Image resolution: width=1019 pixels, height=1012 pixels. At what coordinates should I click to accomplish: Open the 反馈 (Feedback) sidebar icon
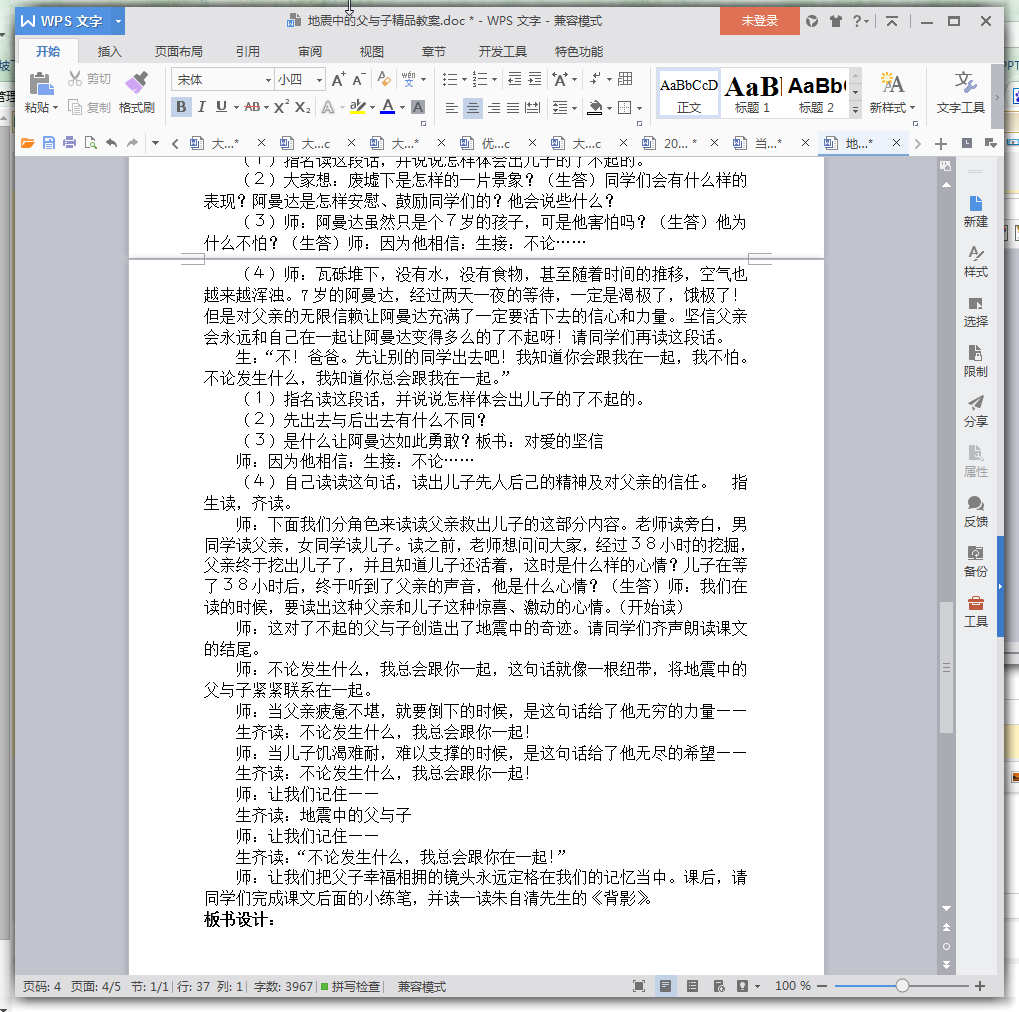tap(975, 512)
